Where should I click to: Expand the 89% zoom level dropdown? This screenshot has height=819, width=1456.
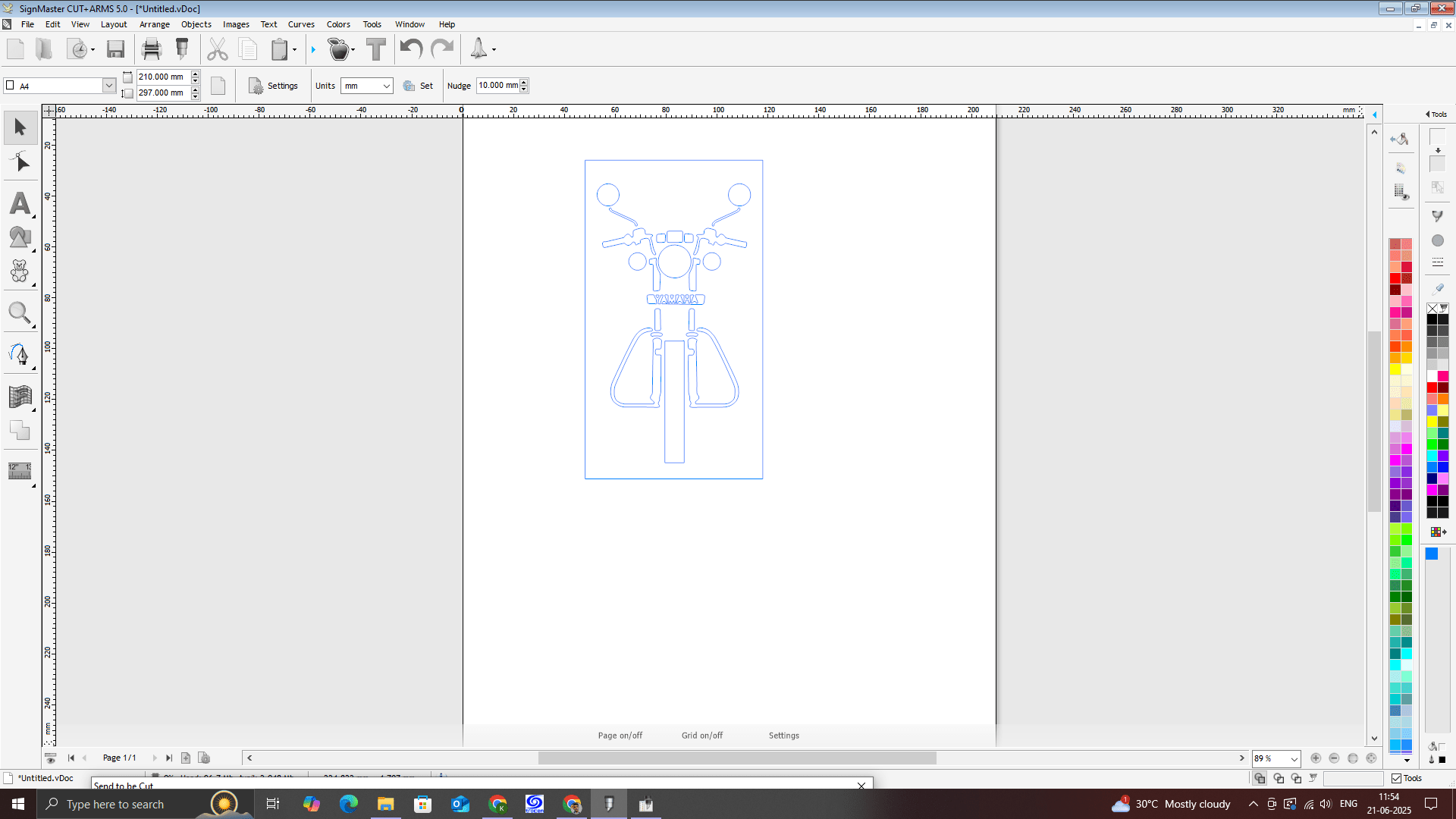point(1294,758)
